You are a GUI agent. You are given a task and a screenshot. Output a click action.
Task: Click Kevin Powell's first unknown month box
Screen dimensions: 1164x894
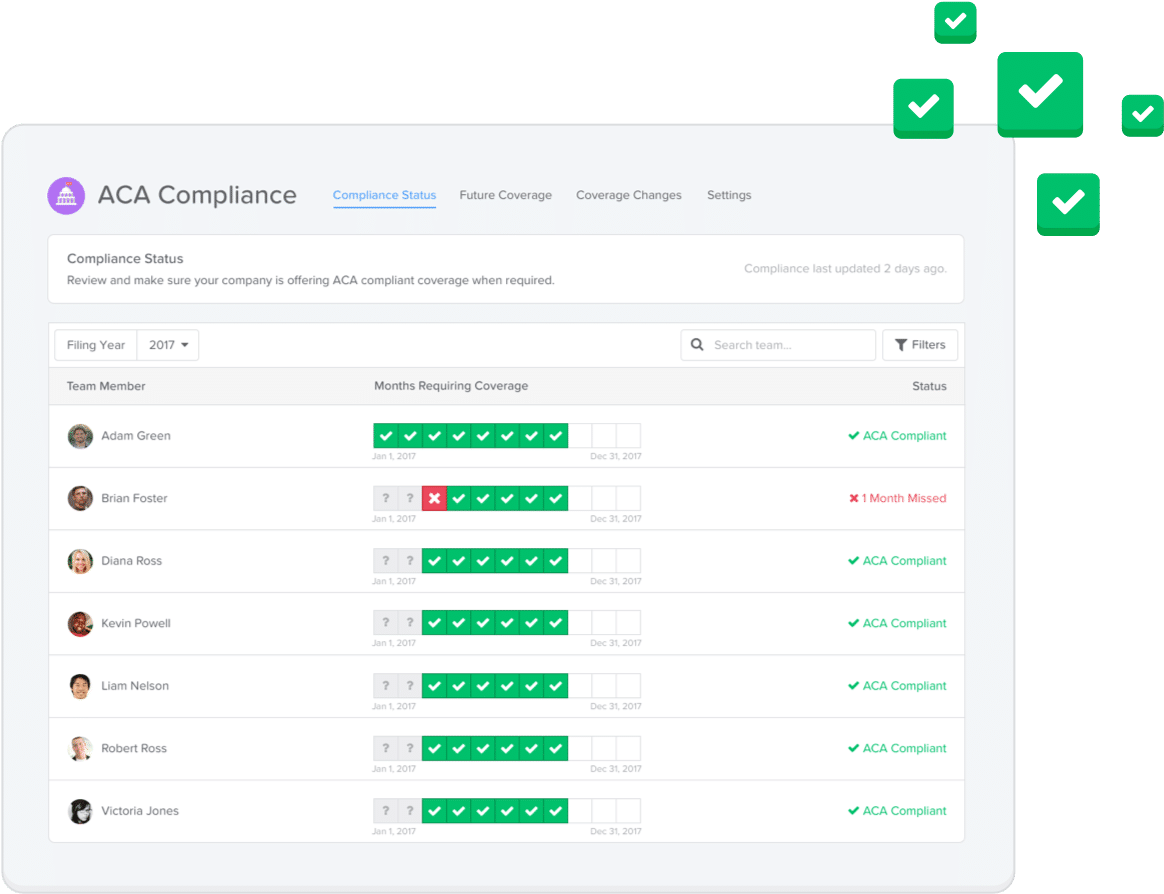coord(385,623)
